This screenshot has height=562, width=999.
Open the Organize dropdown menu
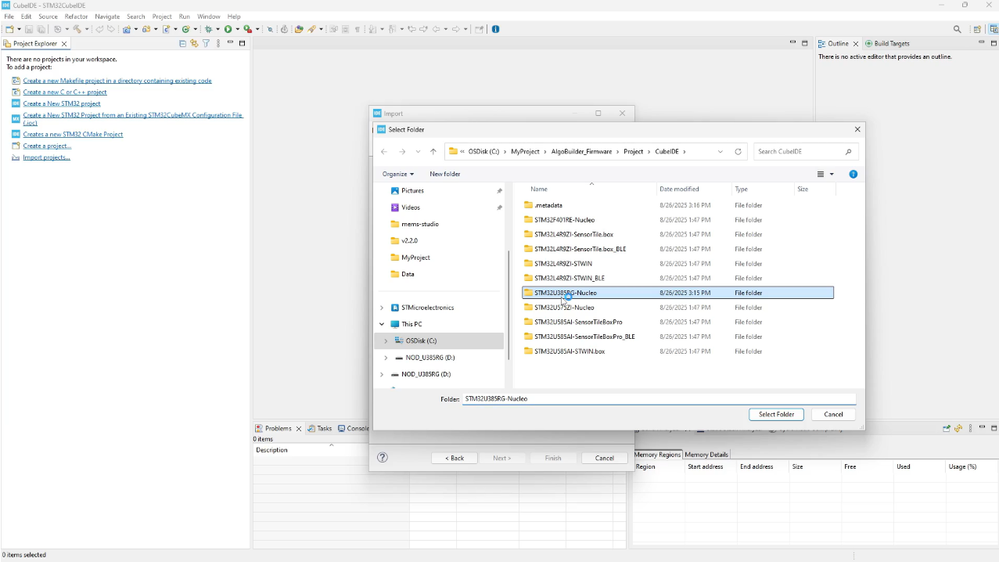click(397, 174)
